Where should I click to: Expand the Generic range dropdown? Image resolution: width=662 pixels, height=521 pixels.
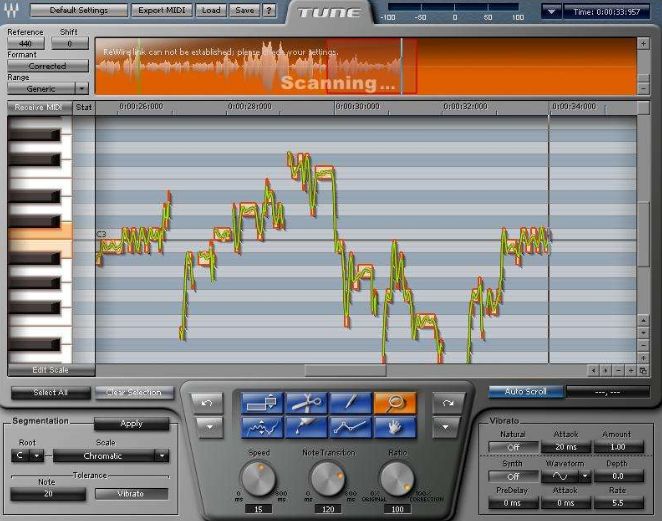(81, 89)
